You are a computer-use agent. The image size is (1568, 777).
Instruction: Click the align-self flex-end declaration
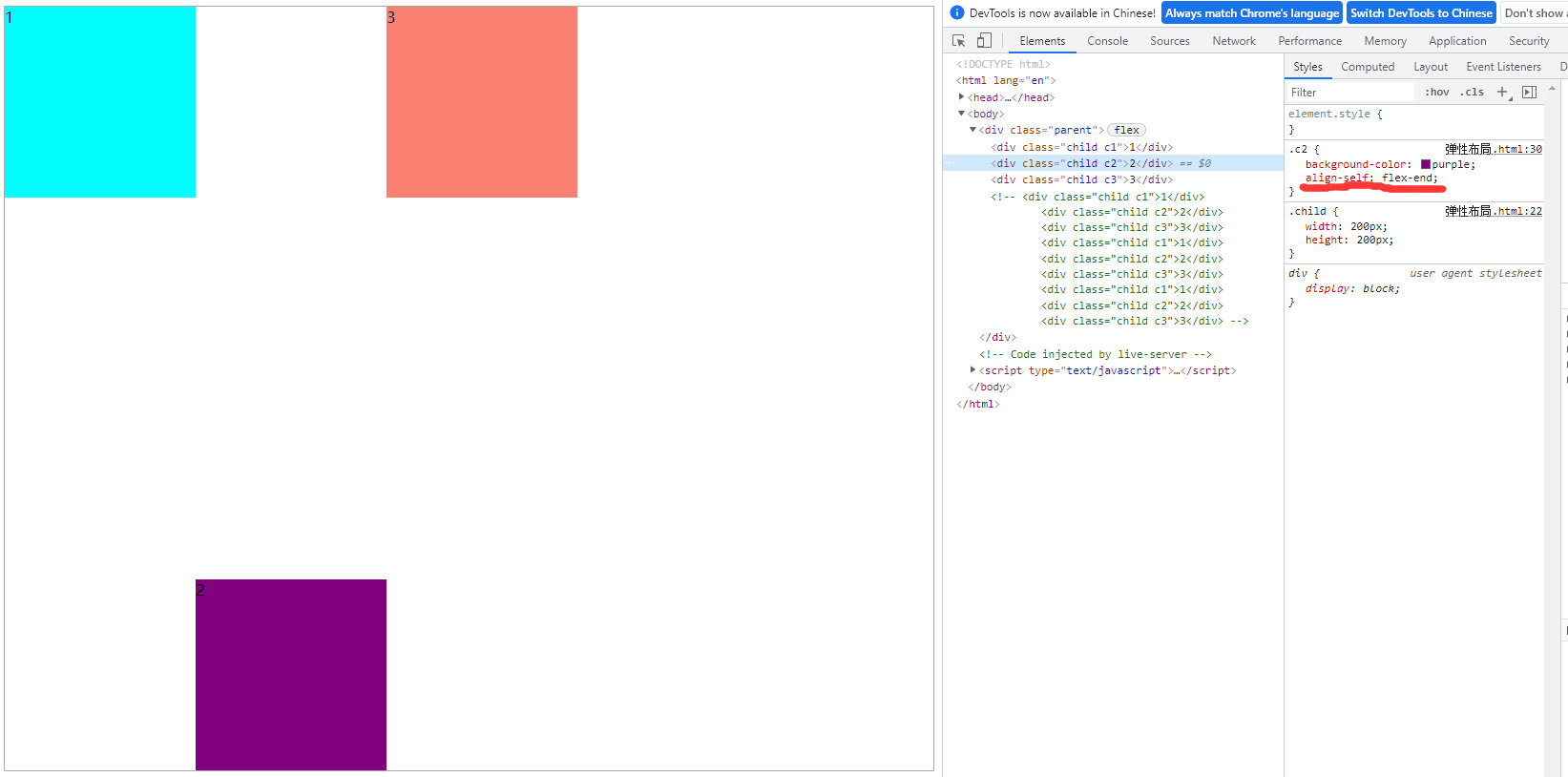click(1371, 178)
